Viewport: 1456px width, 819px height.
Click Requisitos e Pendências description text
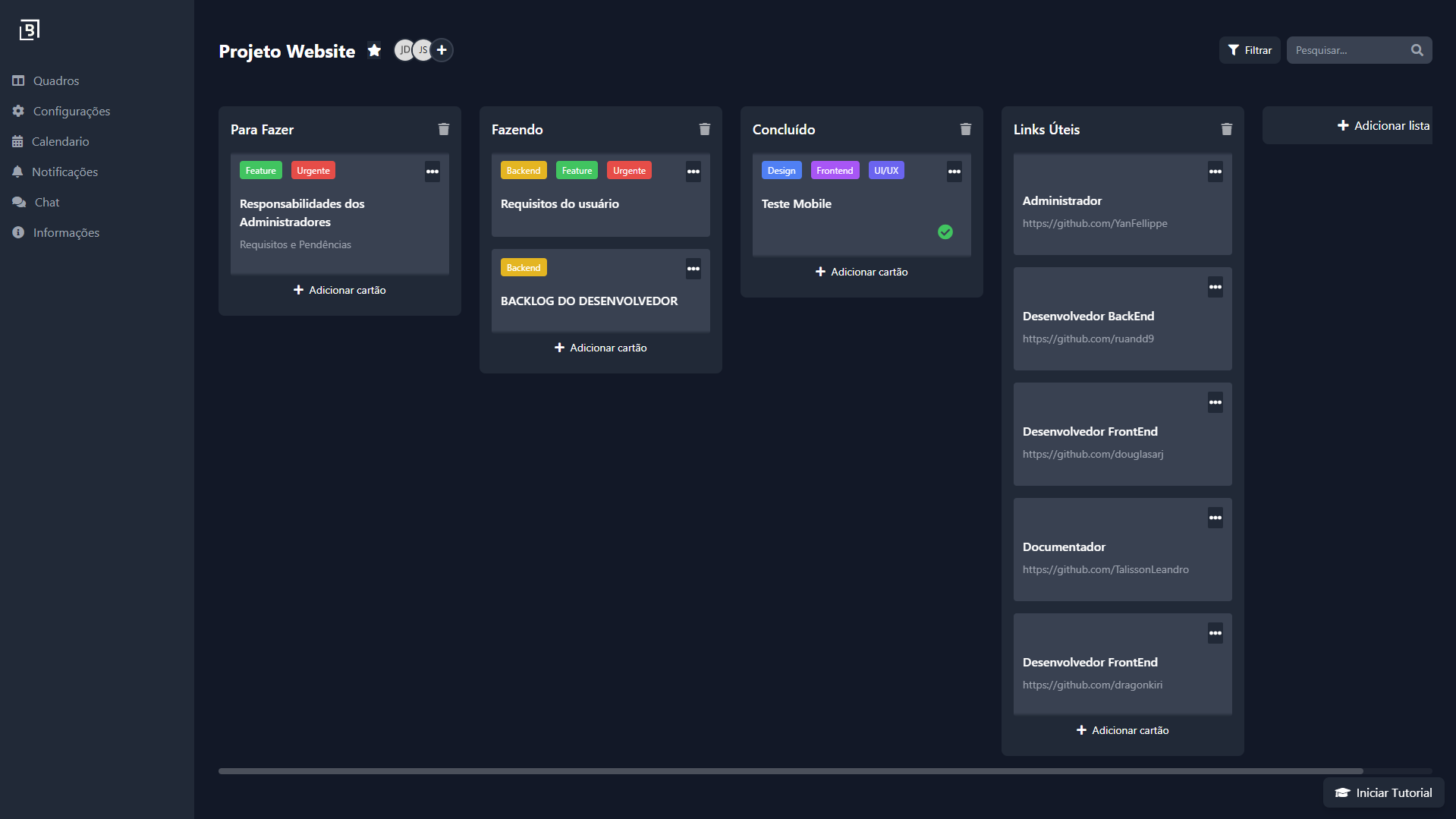[295, 244]
